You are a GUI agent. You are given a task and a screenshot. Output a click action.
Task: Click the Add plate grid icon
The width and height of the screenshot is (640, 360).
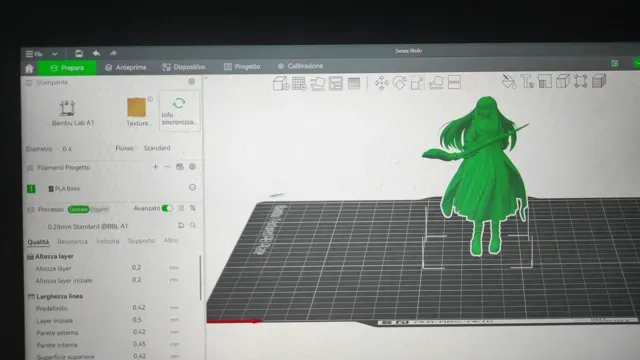pyautogui.click(x=299, y=83)
